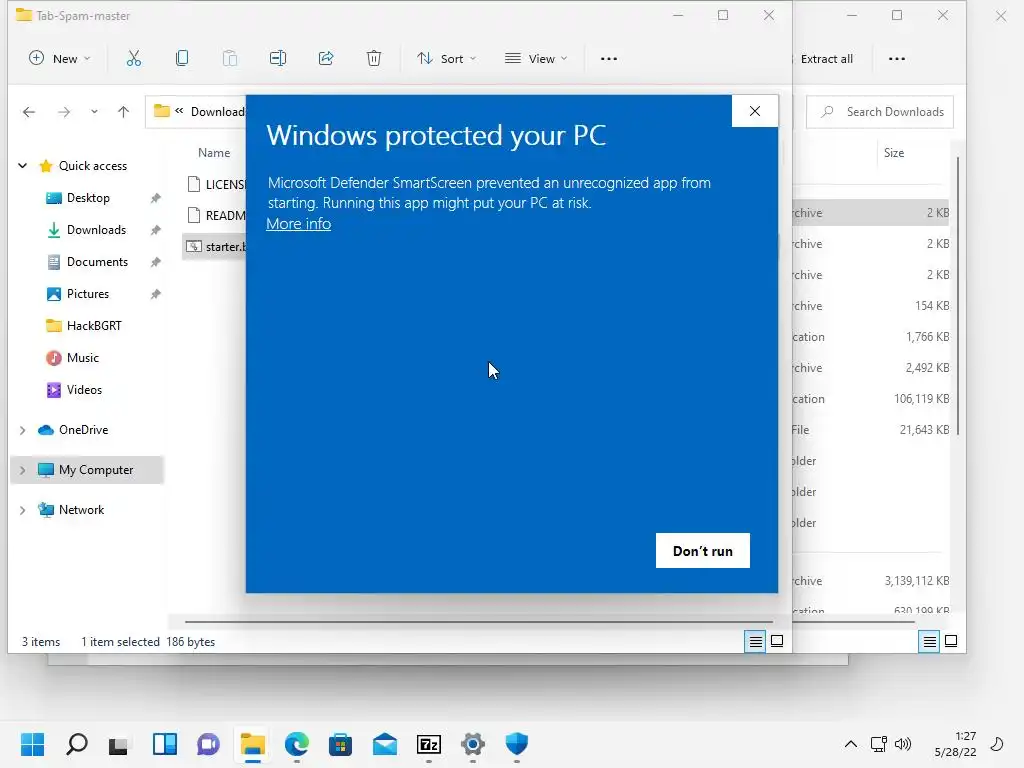Open Desktop in Quick access
Screen dimensions: 1024x768
point(88,198)
